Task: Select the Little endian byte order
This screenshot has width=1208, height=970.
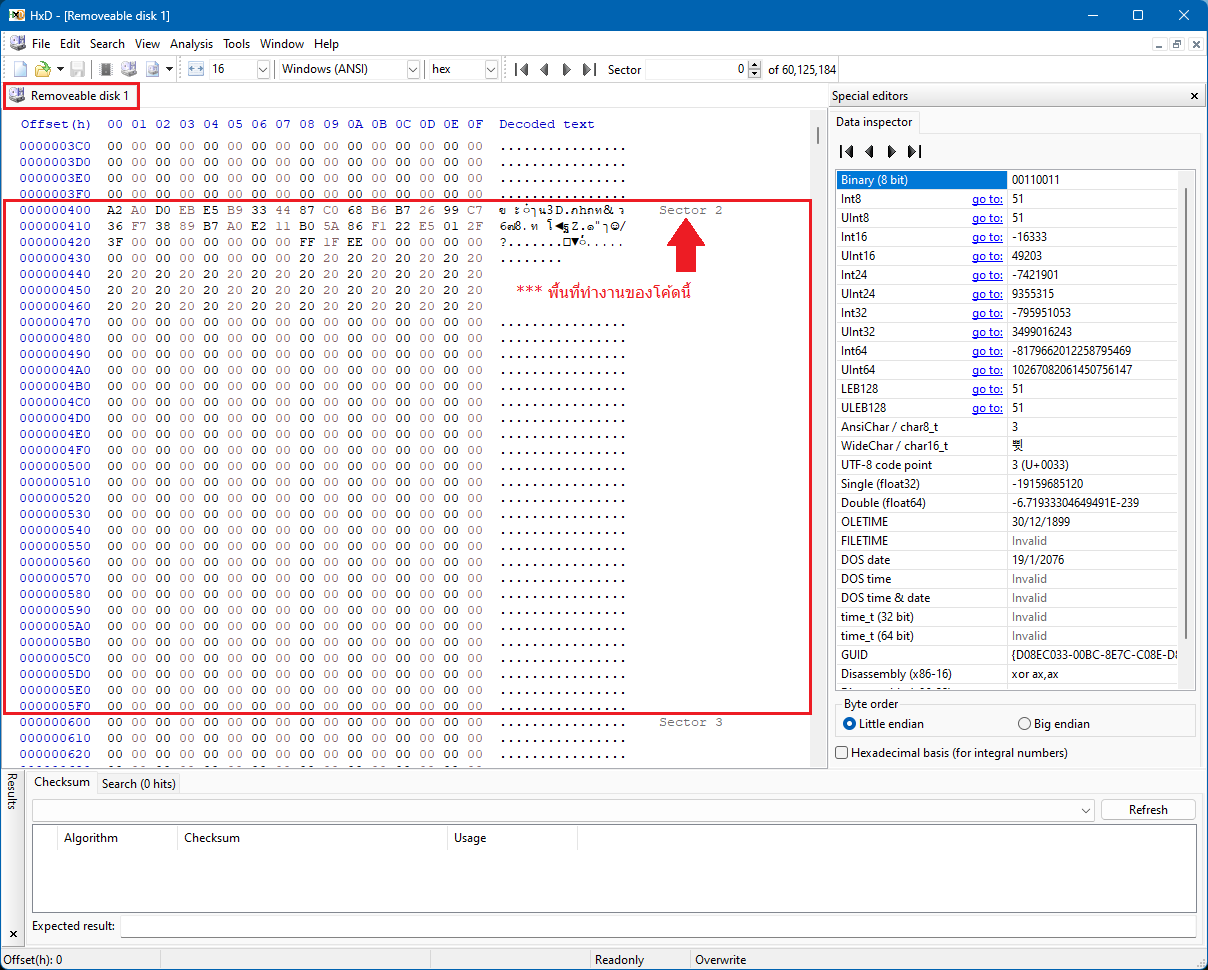Action: click(884, 724)
